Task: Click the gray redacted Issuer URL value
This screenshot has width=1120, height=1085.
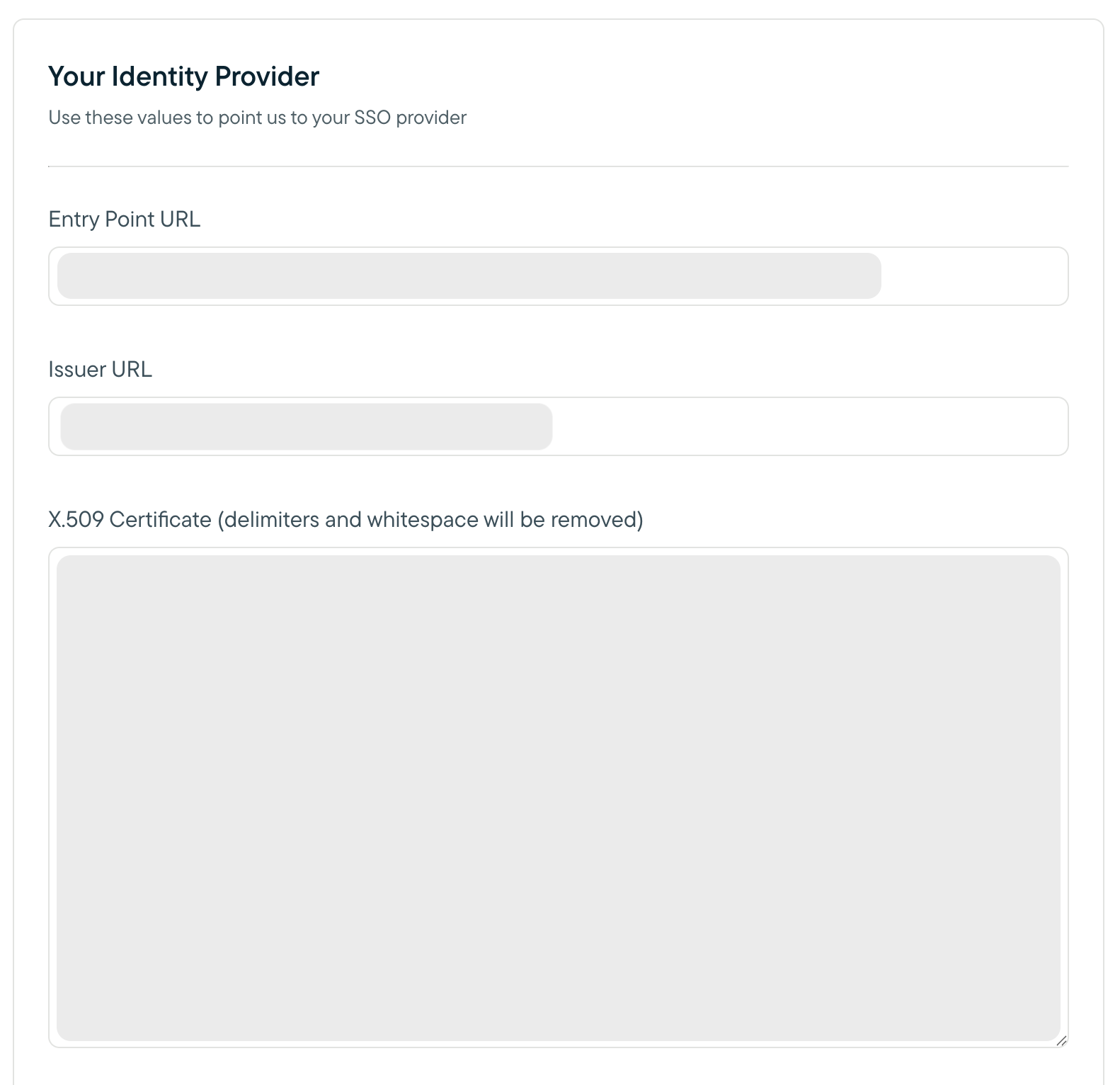Action: [x=306, y=426]
